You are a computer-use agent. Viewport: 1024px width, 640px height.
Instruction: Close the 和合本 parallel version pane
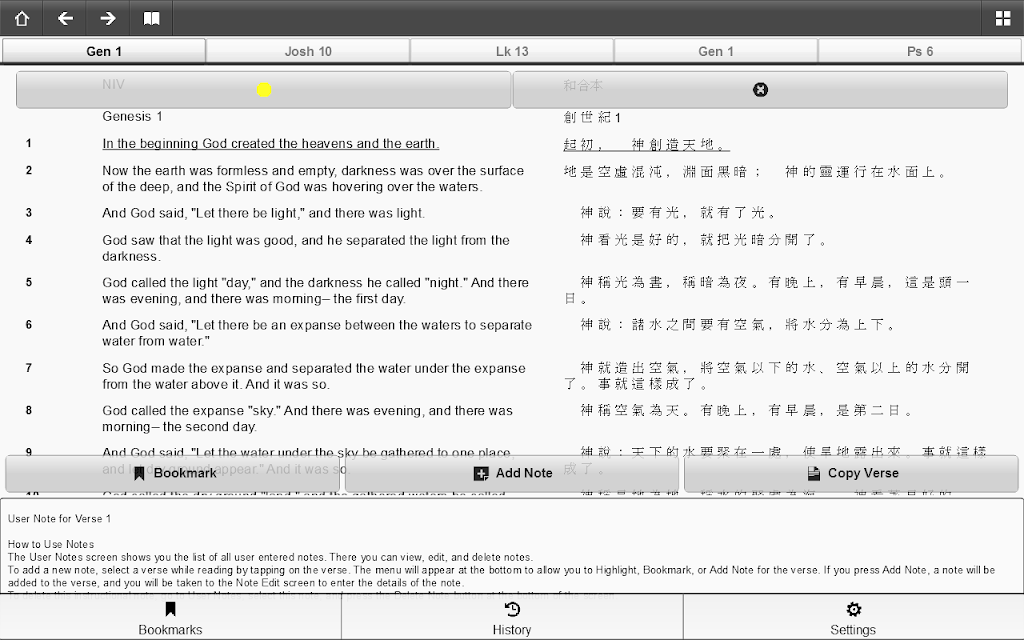(760, 90)
